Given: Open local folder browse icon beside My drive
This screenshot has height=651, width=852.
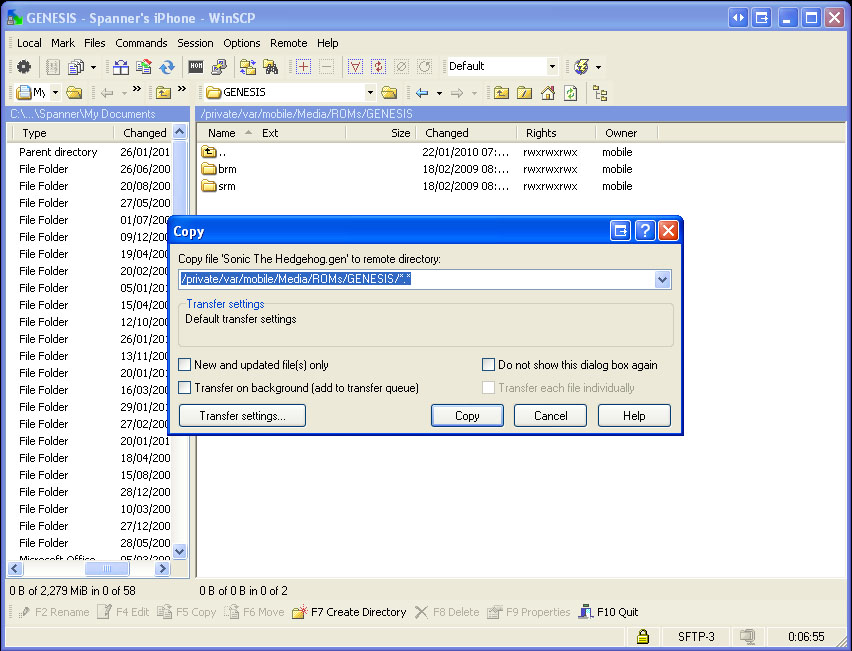Looking at the screenshot, I should (x=74, y=93).
